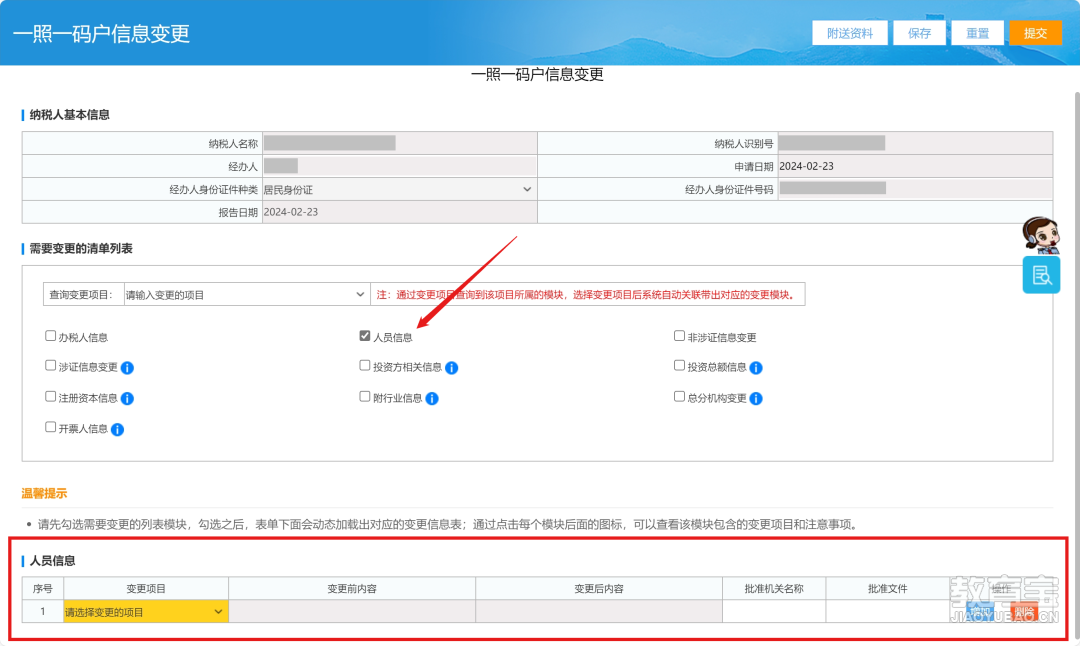
Task: Open info icon next to 附行业信息
Action: [432, 399]
